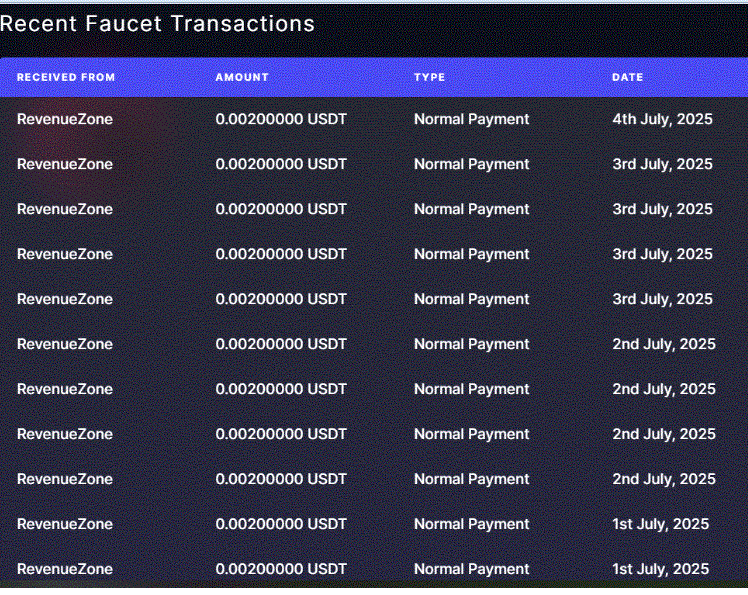Select the last 2nd July, 2025 date
This screenshot has height=595, width=748.
(x=664, y=479)
